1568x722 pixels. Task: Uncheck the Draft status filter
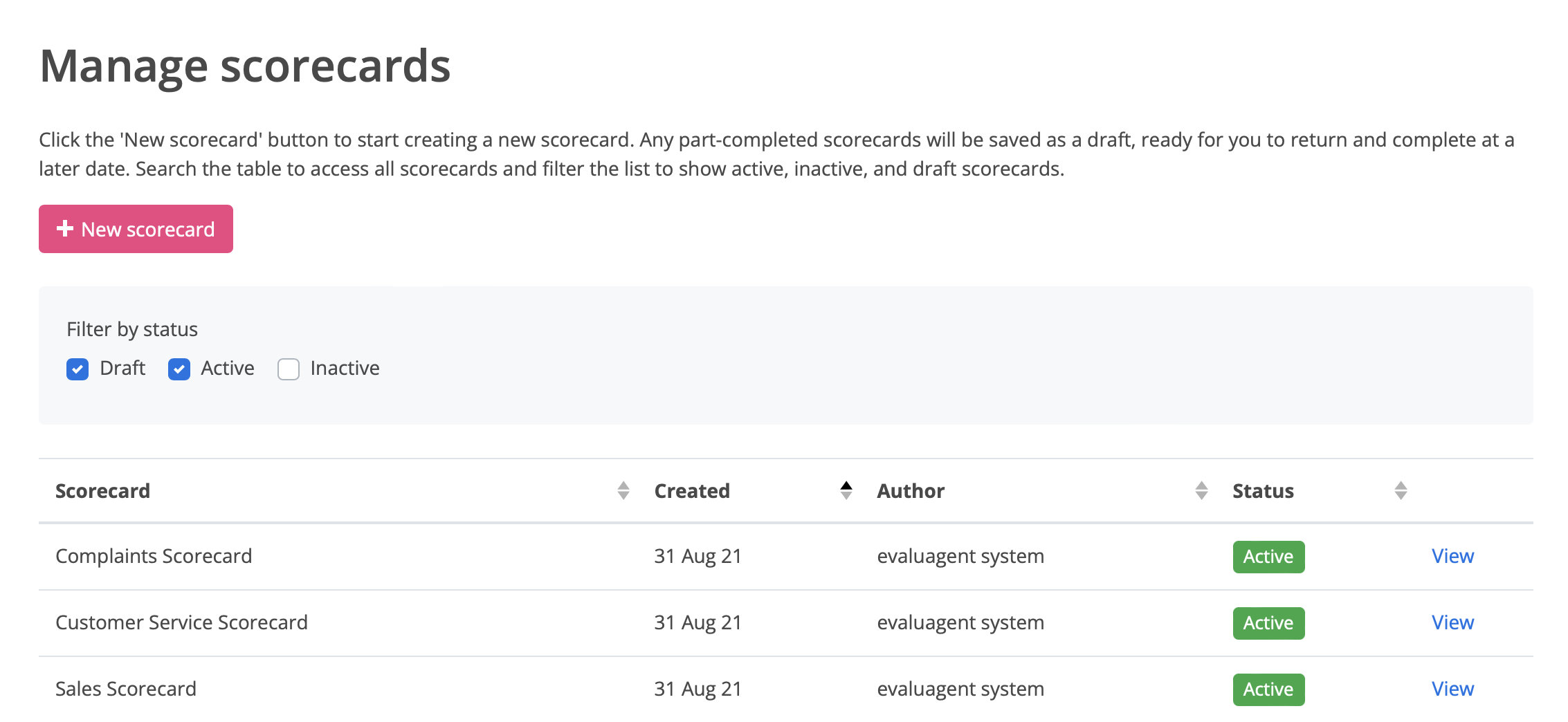tap(78, 369)
